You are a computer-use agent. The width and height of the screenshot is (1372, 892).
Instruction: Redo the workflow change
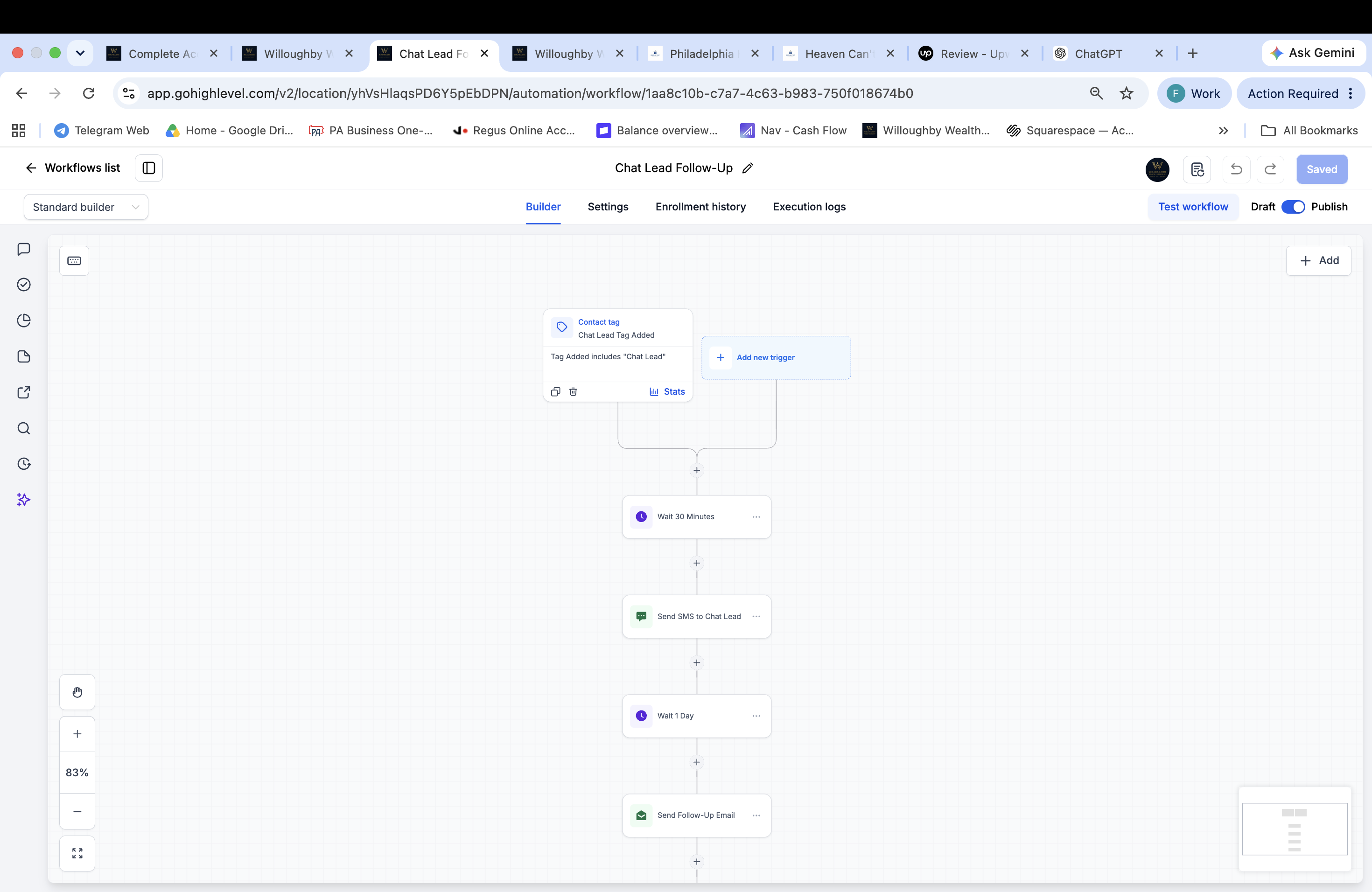(x=1270, y=169)
